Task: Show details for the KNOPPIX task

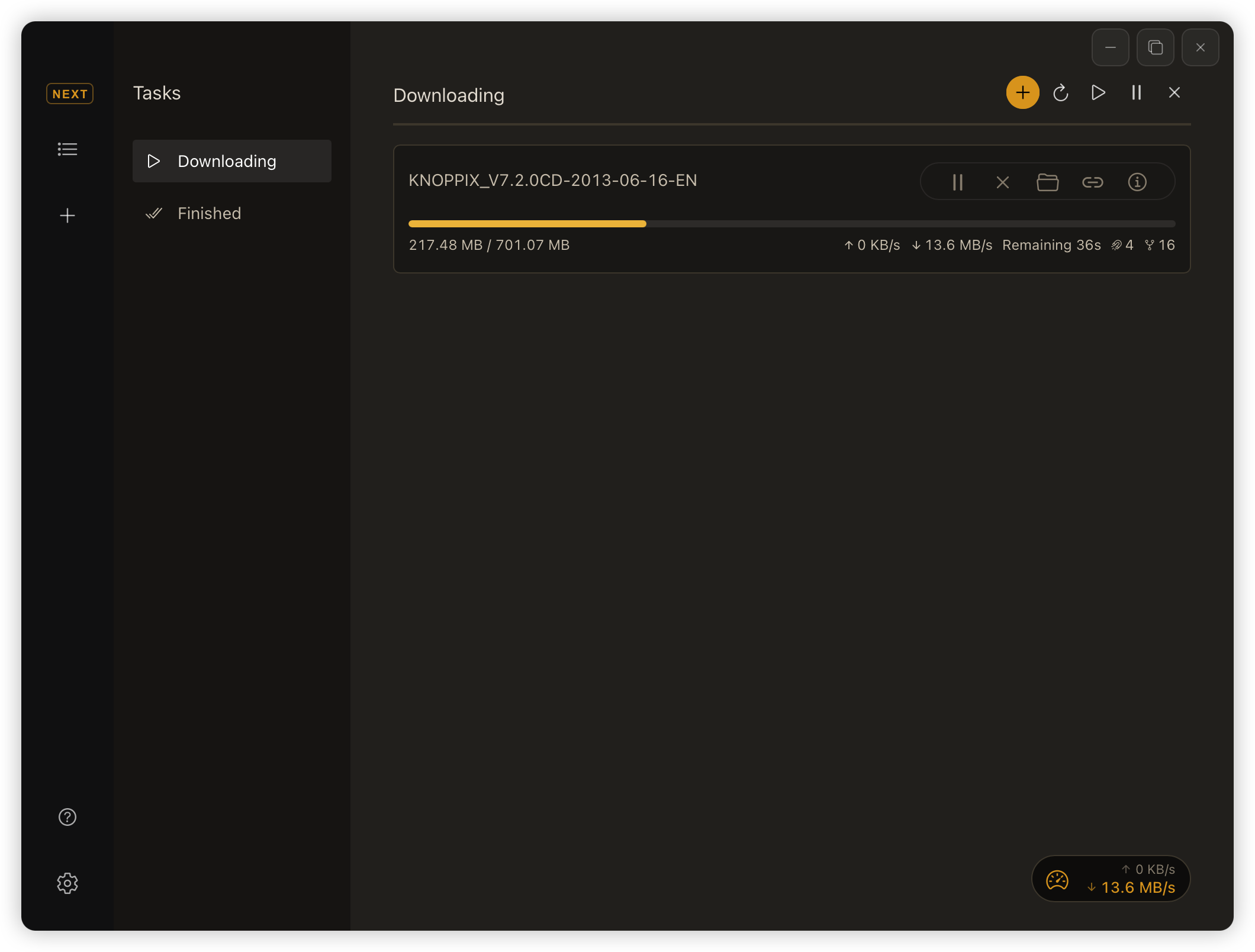Action: 1137,182
